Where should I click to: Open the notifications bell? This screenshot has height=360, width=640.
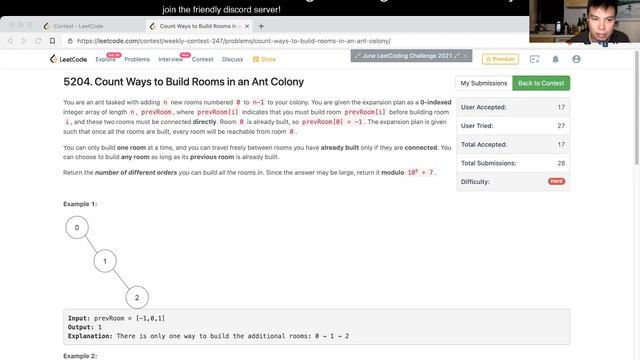(x=556, y=59)
